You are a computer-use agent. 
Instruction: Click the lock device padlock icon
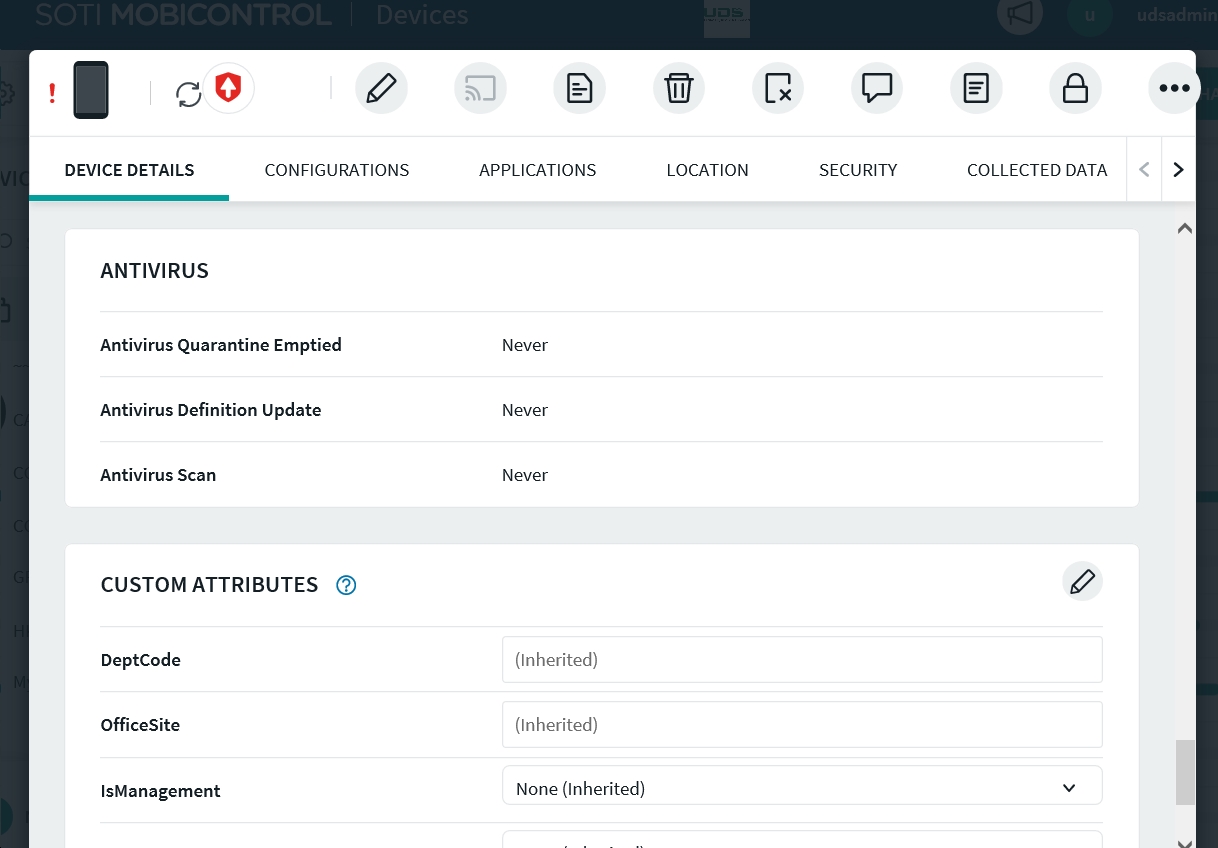(1075, 89)
